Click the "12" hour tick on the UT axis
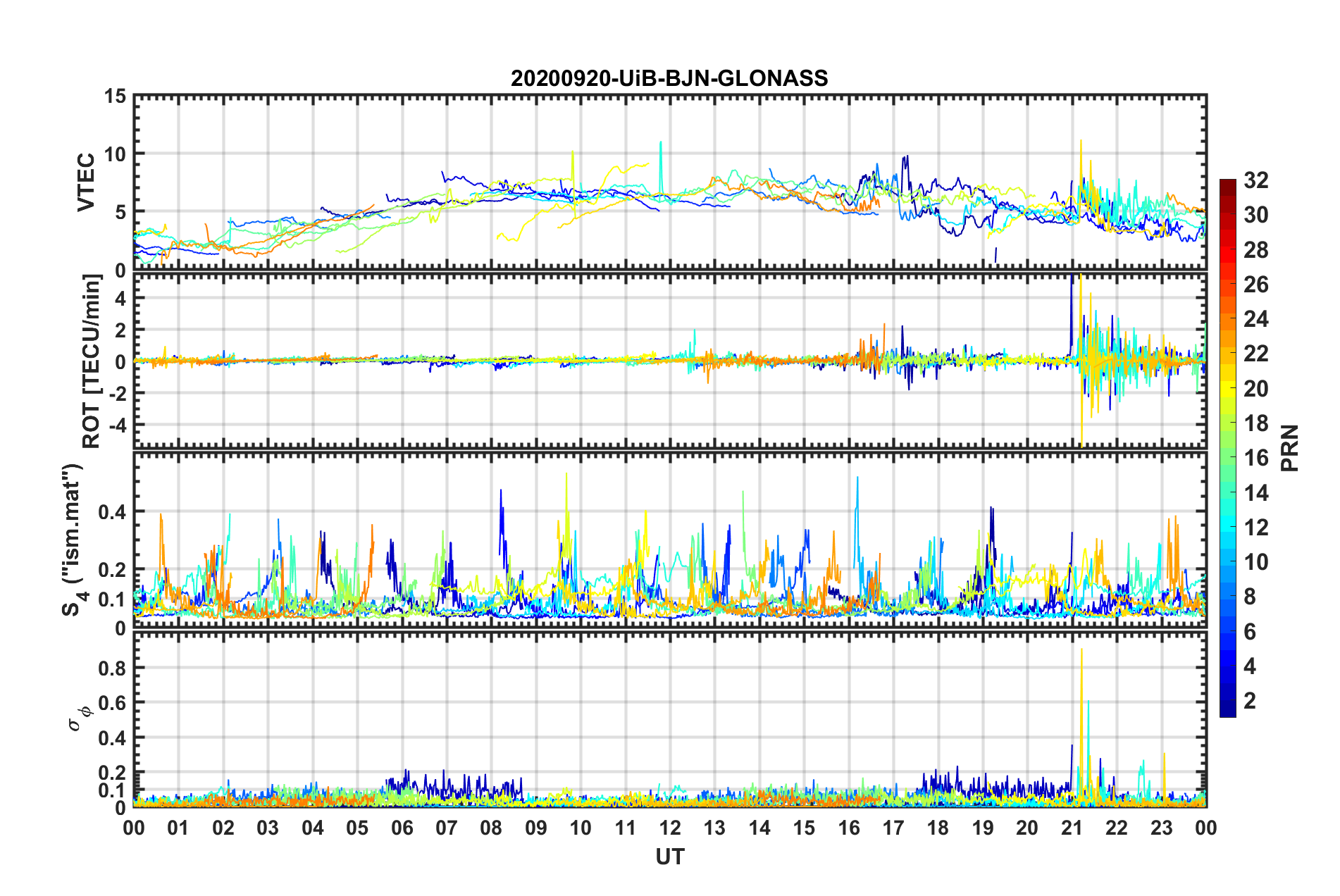 (670, 828)
